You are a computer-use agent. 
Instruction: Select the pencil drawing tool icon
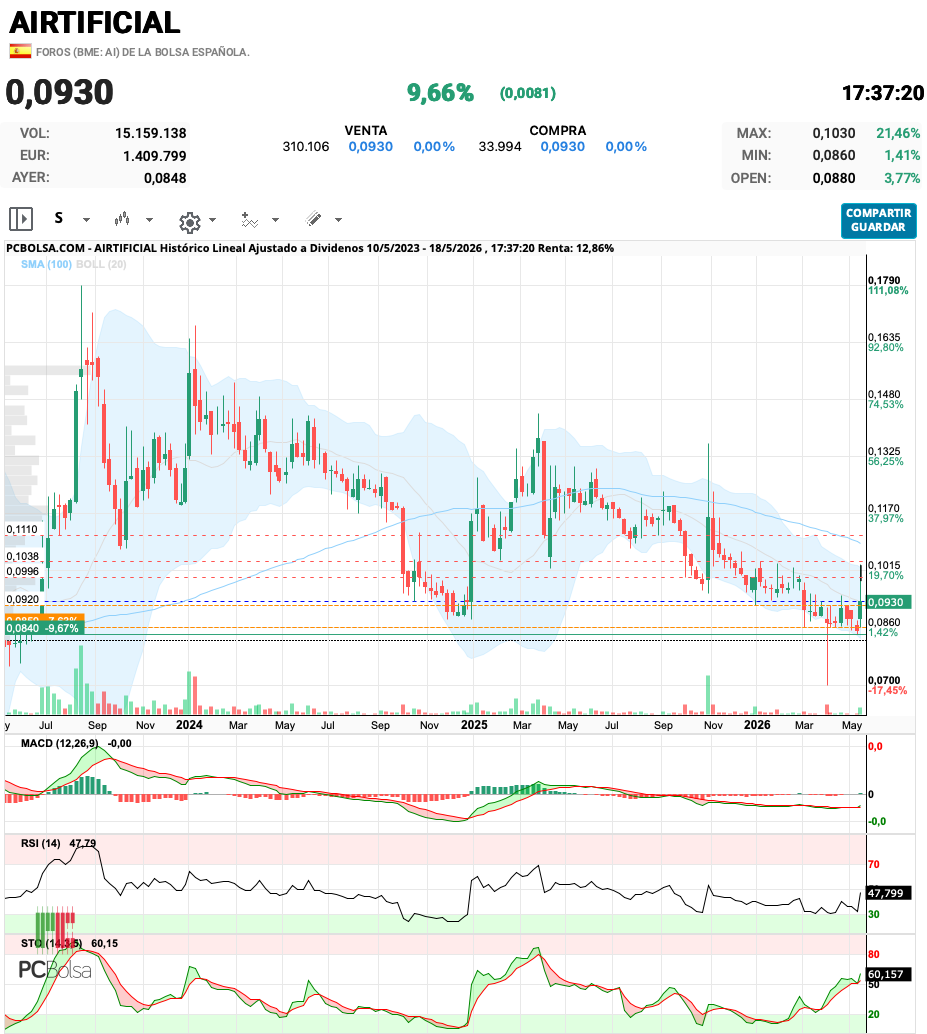click(x=314, y=219)
